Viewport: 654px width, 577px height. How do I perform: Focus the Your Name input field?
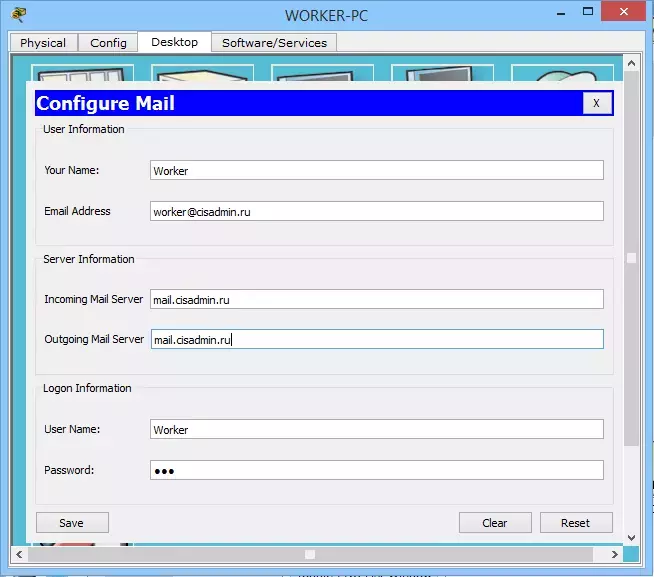[377, 170]
